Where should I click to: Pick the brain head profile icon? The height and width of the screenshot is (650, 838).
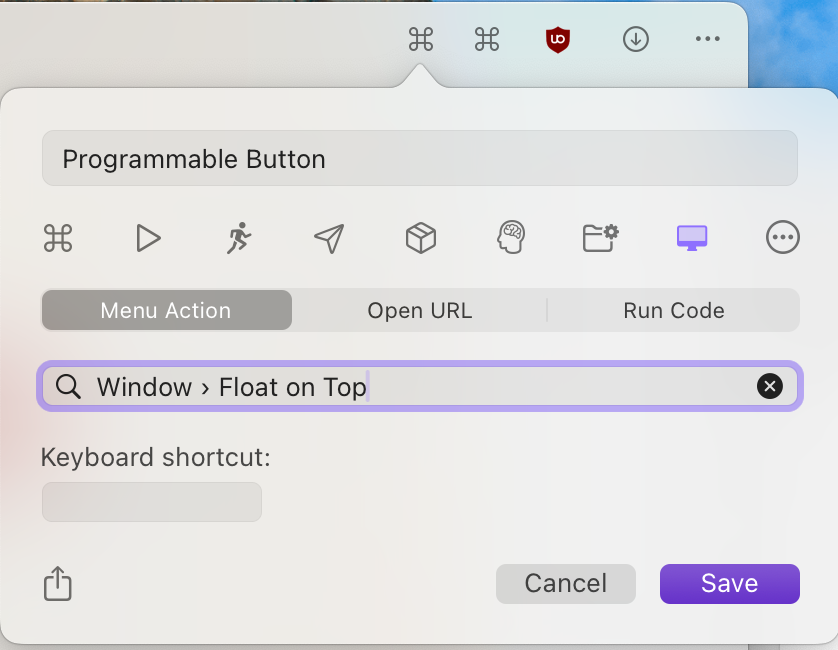click(511, 238)
